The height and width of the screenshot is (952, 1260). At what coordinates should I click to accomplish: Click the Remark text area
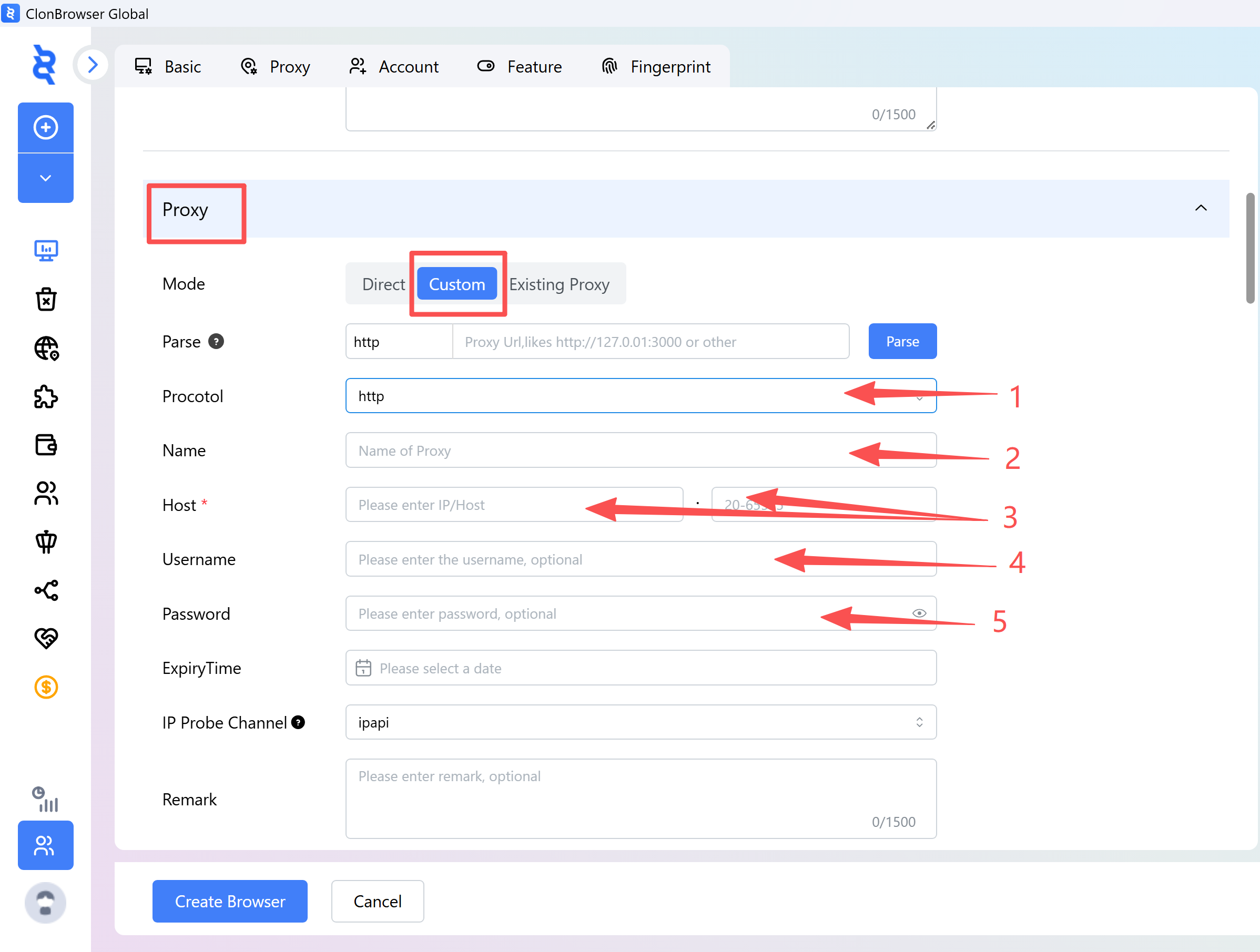[x=641, y=799]
